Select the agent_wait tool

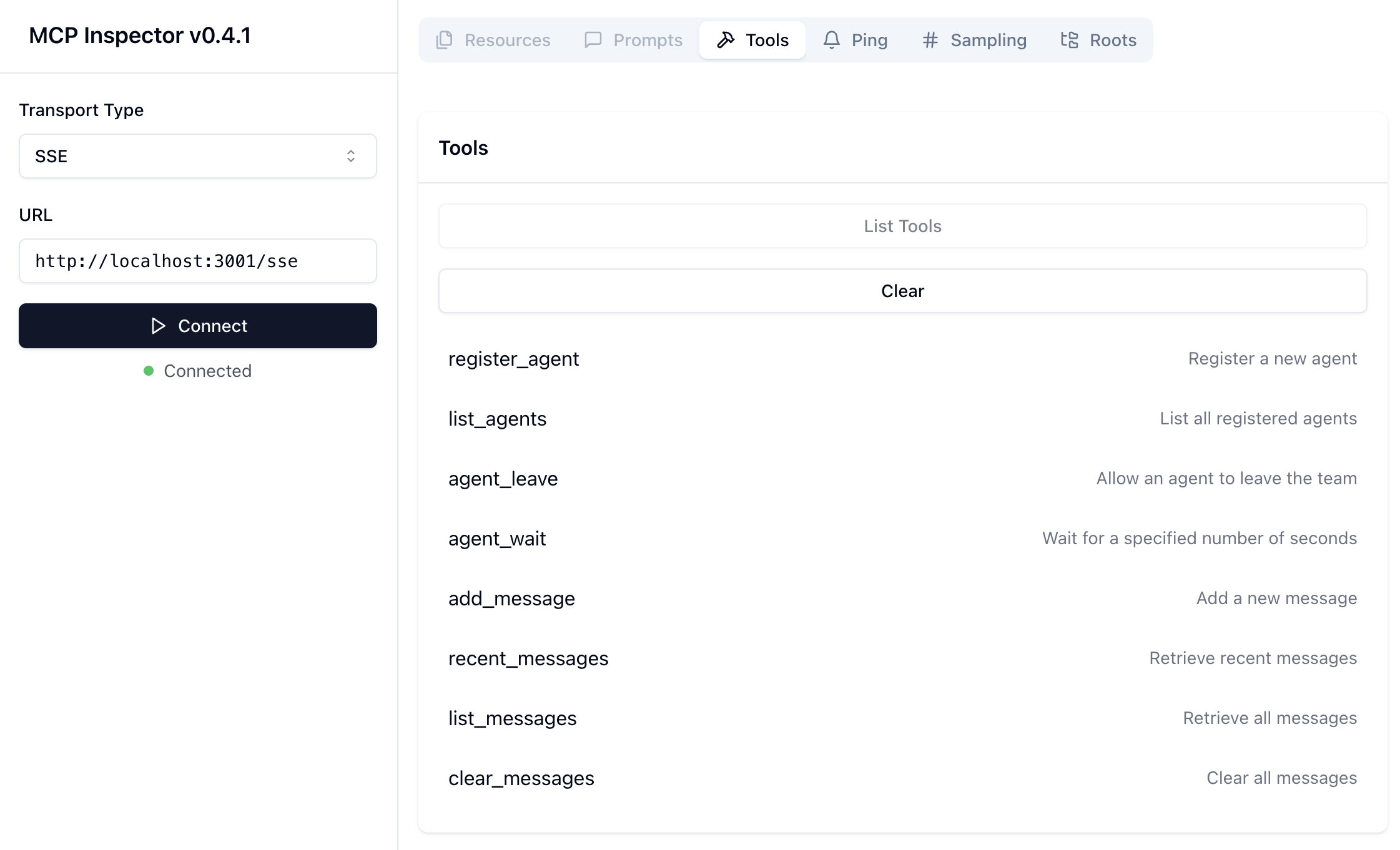pos(497,539)
